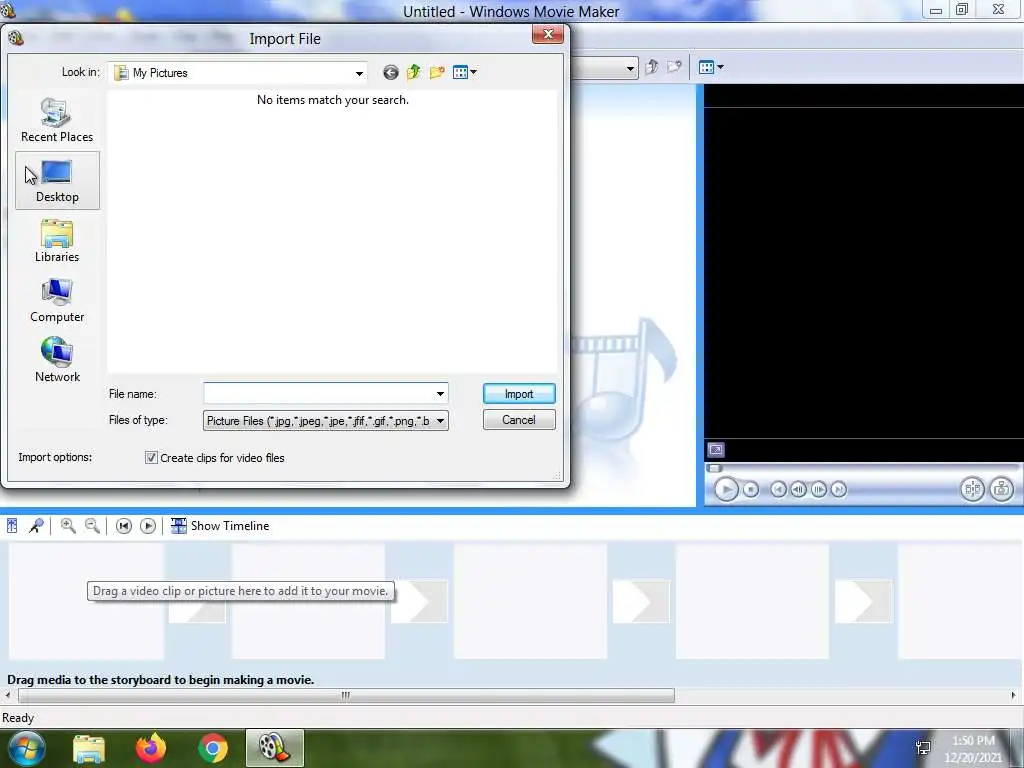Step to the previous frame
This screenshot has height=768, width=1024.
pyautogui.click(x=798, y=489)
